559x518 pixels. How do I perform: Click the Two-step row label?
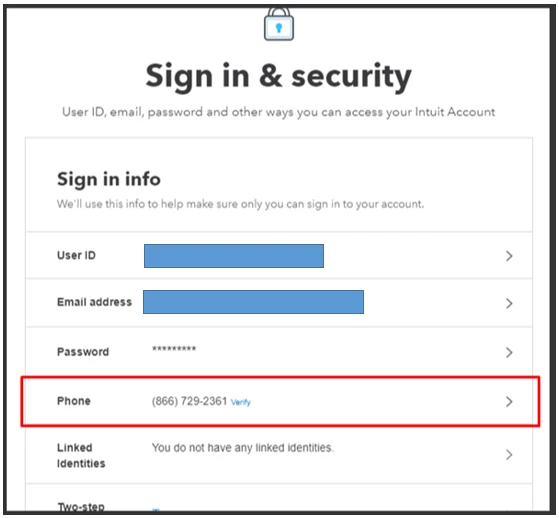(x=81, y=506)
